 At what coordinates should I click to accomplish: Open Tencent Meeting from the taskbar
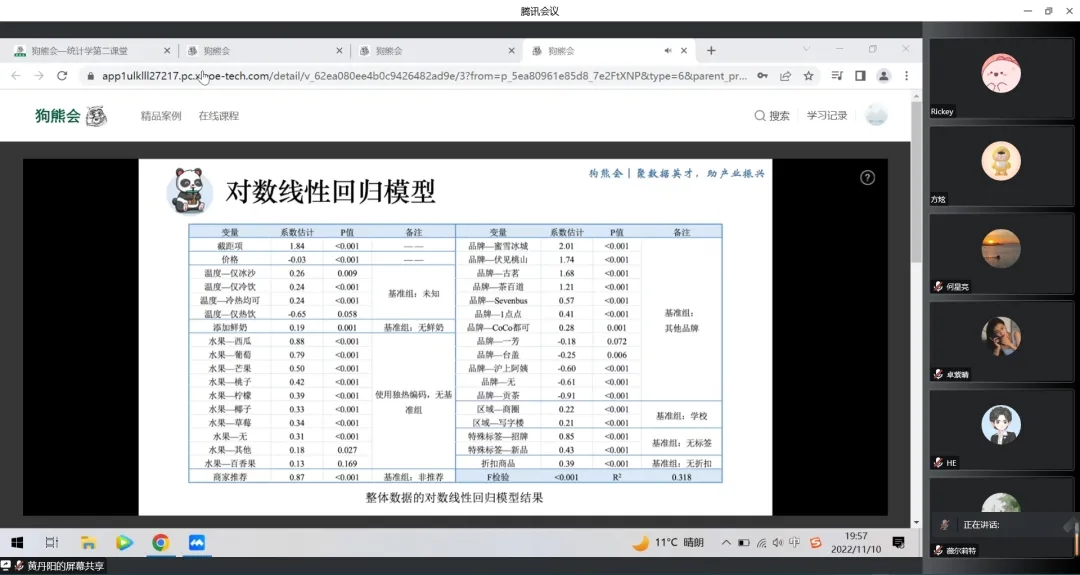coord(197,543)
